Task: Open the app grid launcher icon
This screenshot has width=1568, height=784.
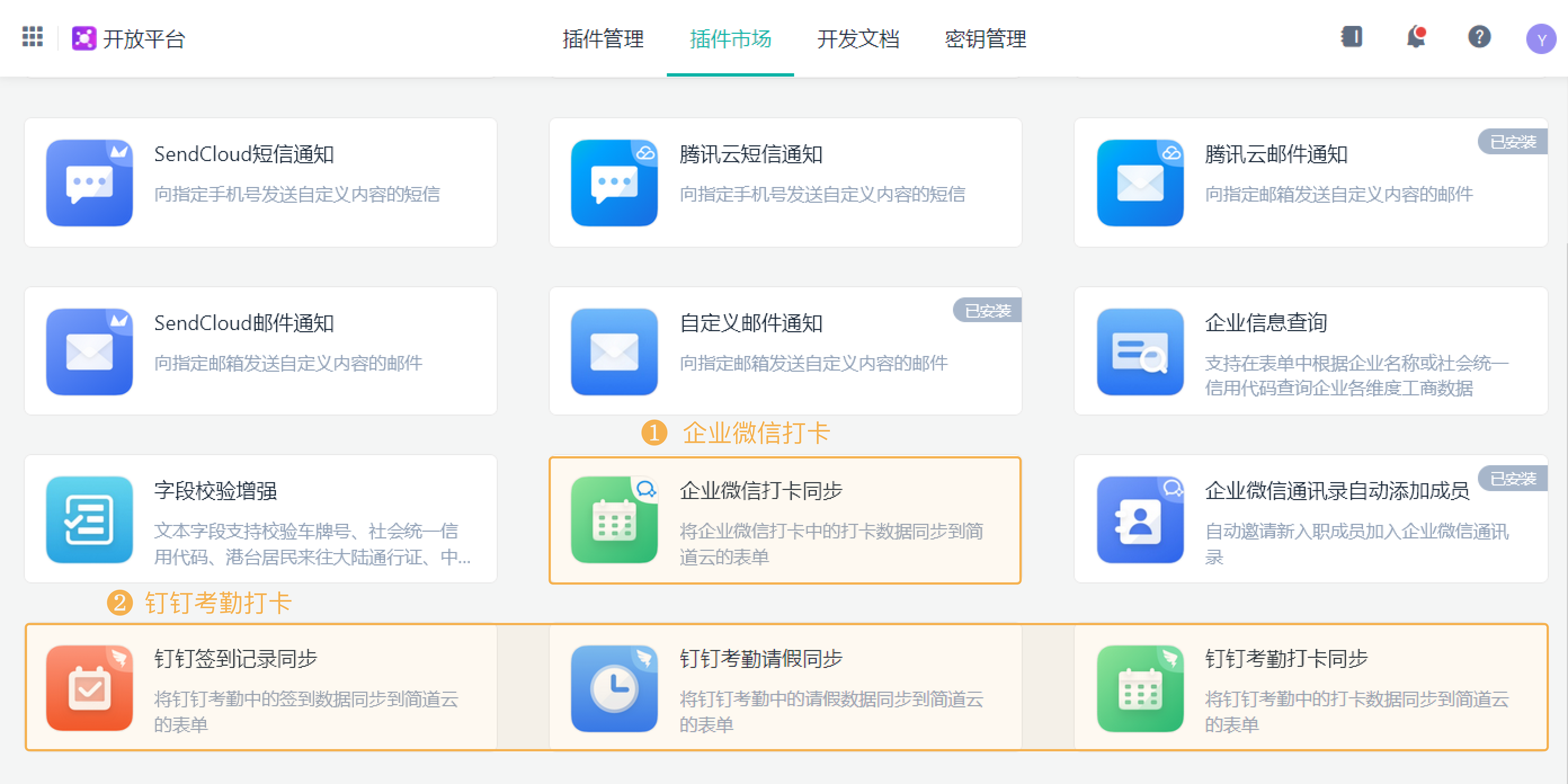Action: coord(32,37)
